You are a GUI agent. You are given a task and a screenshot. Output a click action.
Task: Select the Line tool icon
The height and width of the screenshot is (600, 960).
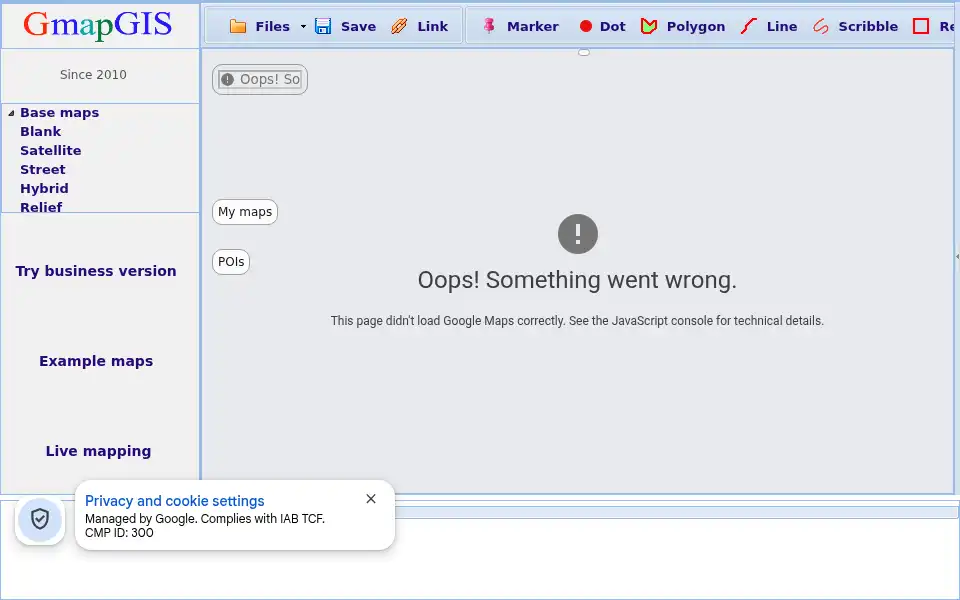tap(749, 26)
